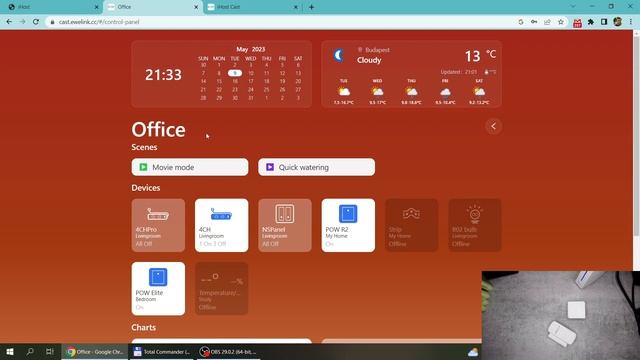Toggle the 4CHPro device card
The height and width of the screenshot is (360, 640).
point(158,225)
